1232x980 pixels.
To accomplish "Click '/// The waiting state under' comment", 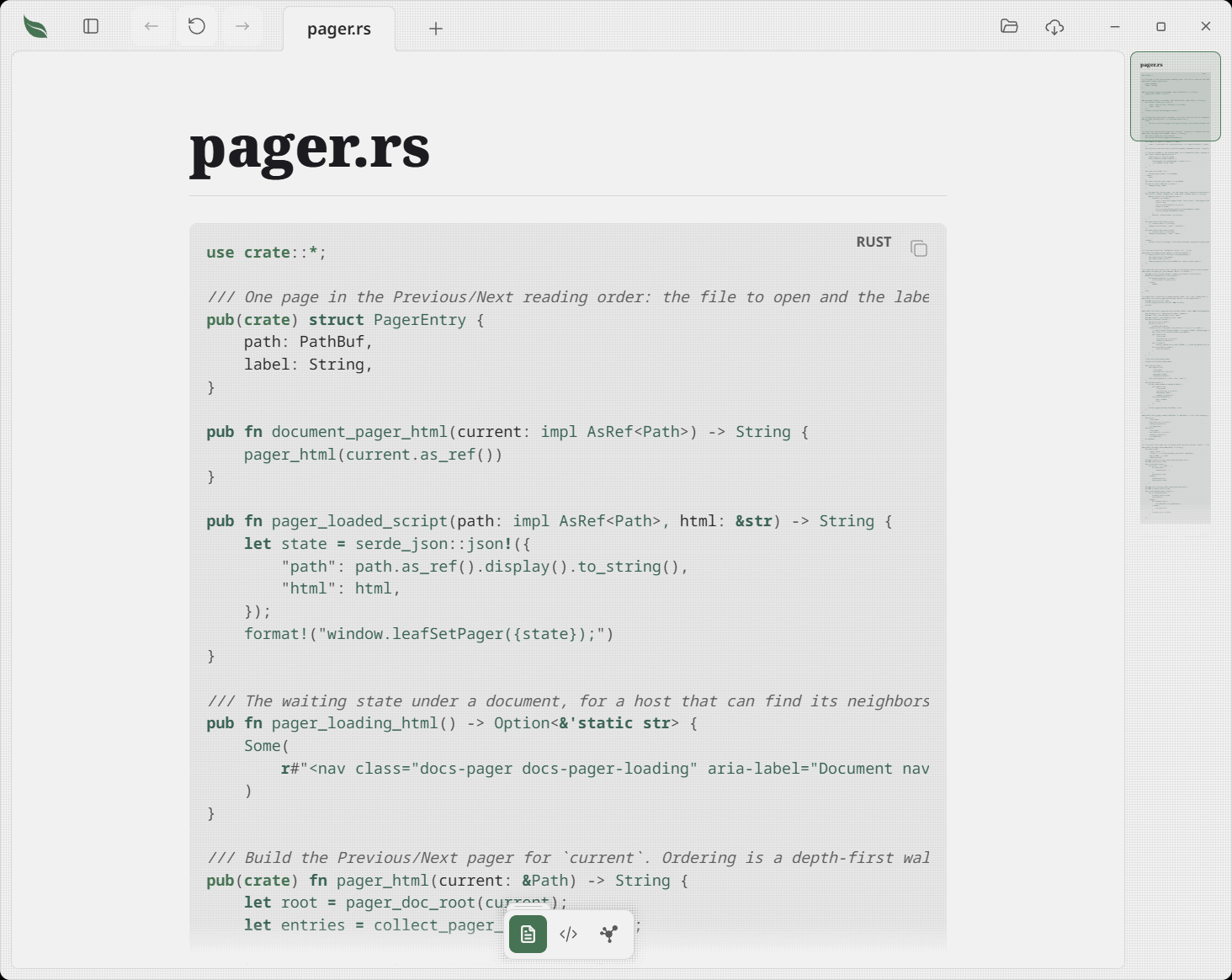I will pyautogui.click(x=568, y=701).
